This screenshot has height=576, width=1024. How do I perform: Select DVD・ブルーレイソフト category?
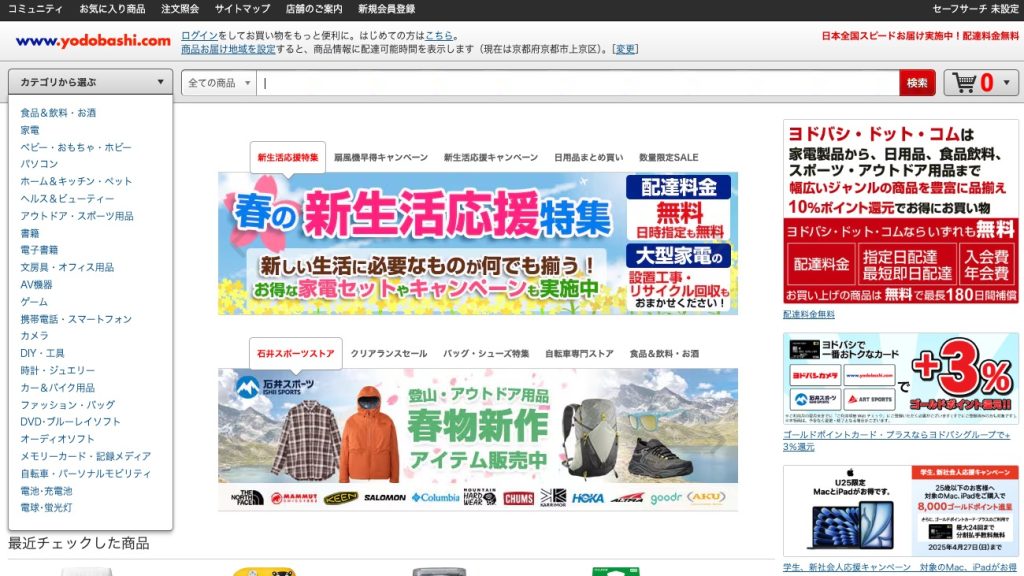(x=70, y=422)
